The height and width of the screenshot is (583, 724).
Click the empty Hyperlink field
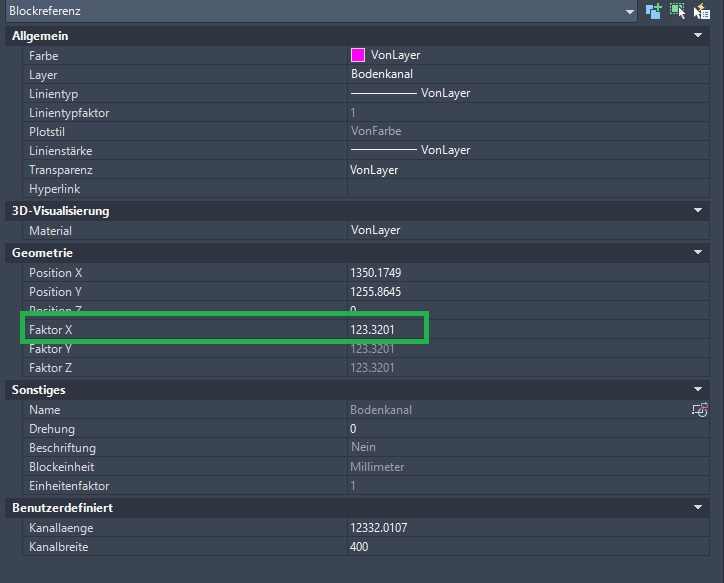pyautogui.click(x=528, y=188)
